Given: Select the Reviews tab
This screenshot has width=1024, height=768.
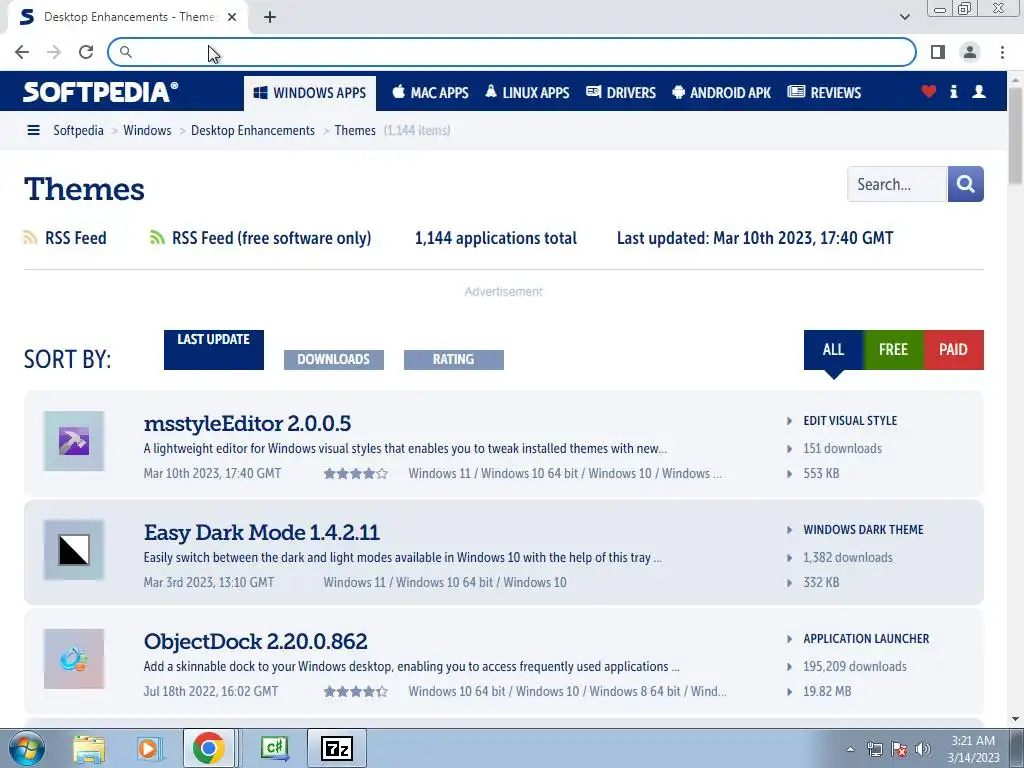Looking at the screenshot, I should pyautogui.click(x=824, y=93).
